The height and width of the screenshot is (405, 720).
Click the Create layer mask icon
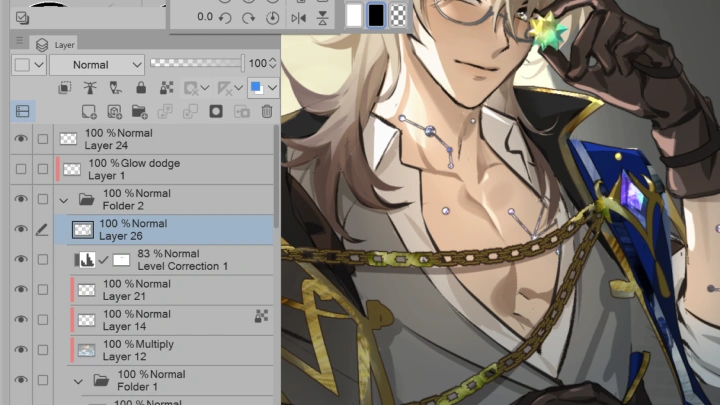215,111
